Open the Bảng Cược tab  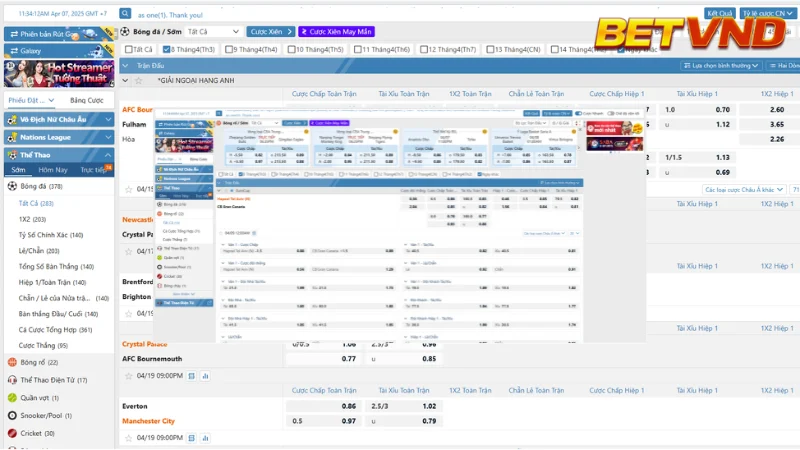coord(87,100)
